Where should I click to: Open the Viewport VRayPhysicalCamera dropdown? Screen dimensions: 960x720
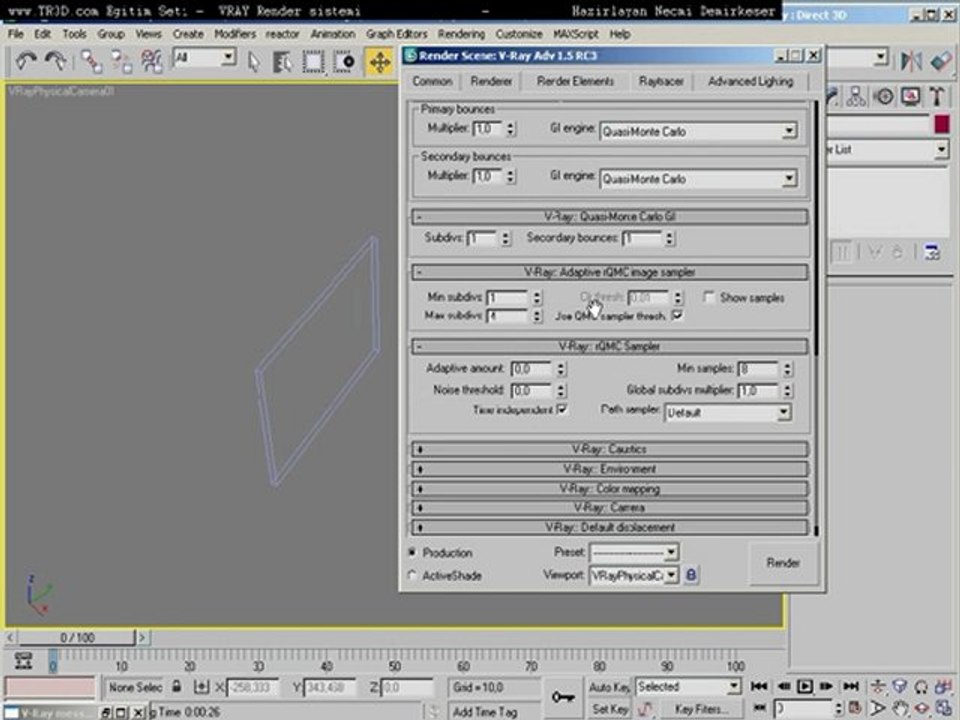(x=634, y=575)
